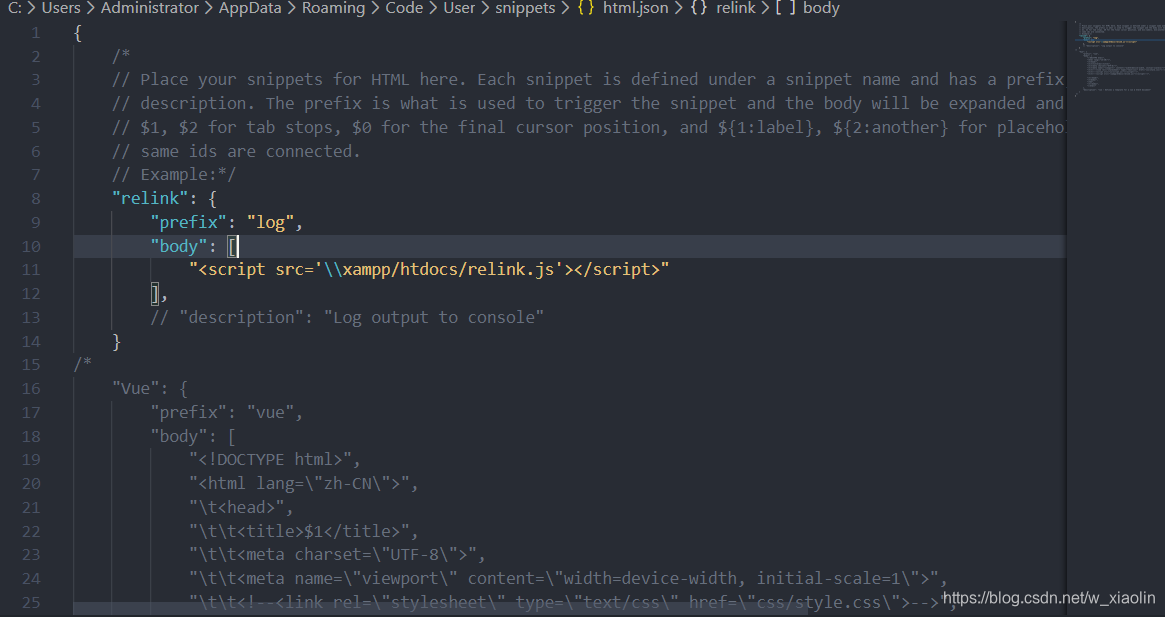Click the closing brace on line 14
Viewport: 1165px width, 617px height.
[117, 341]
